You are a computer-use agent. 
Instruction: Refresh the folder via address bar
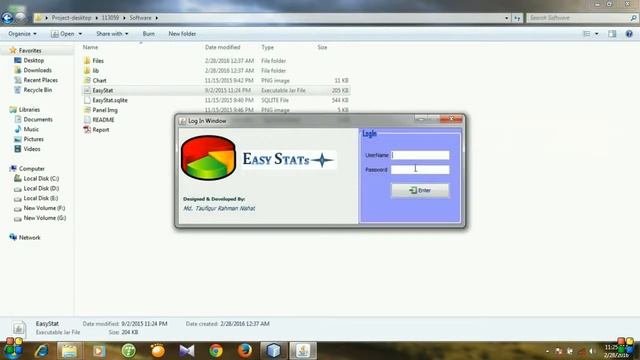(517, 18)
